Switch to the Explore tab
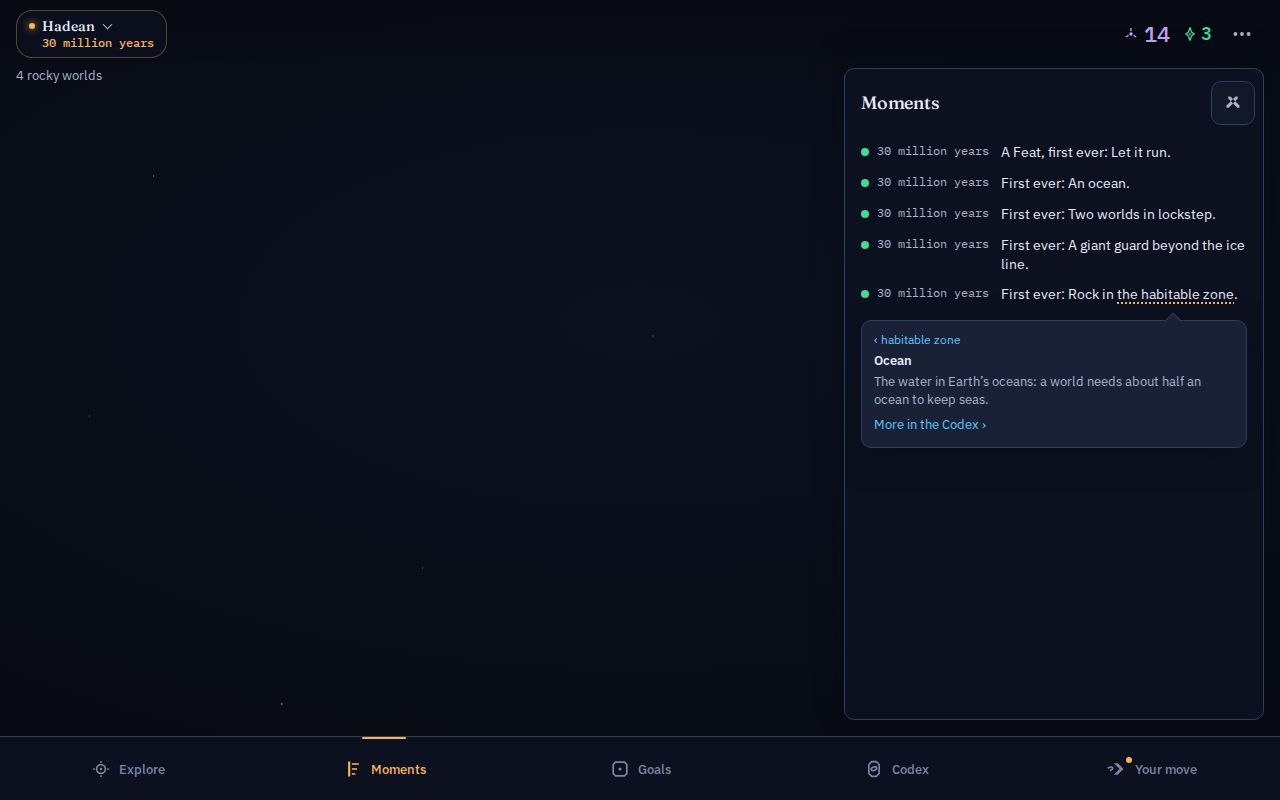The image size is (1280, 800). tap(128, 769)
